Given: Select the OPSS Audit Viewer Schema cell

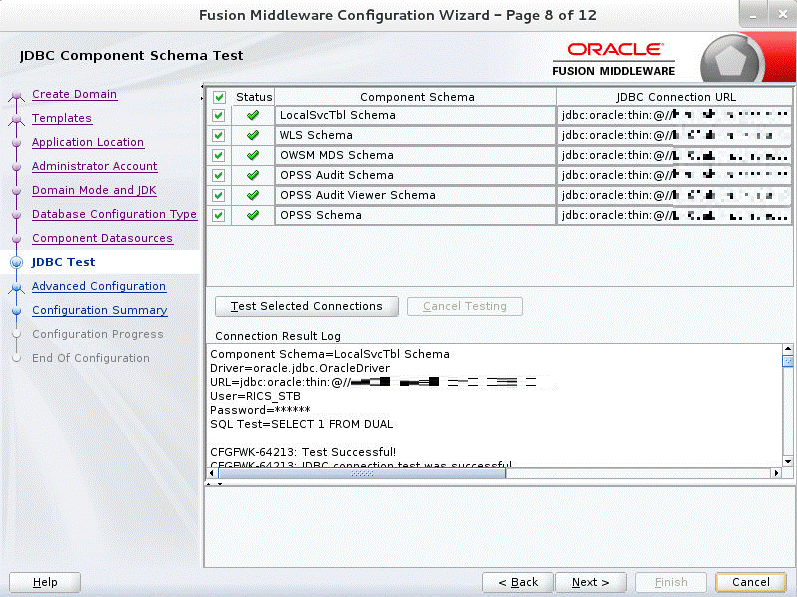Looking at the screenshot, I should click(415, 195).
